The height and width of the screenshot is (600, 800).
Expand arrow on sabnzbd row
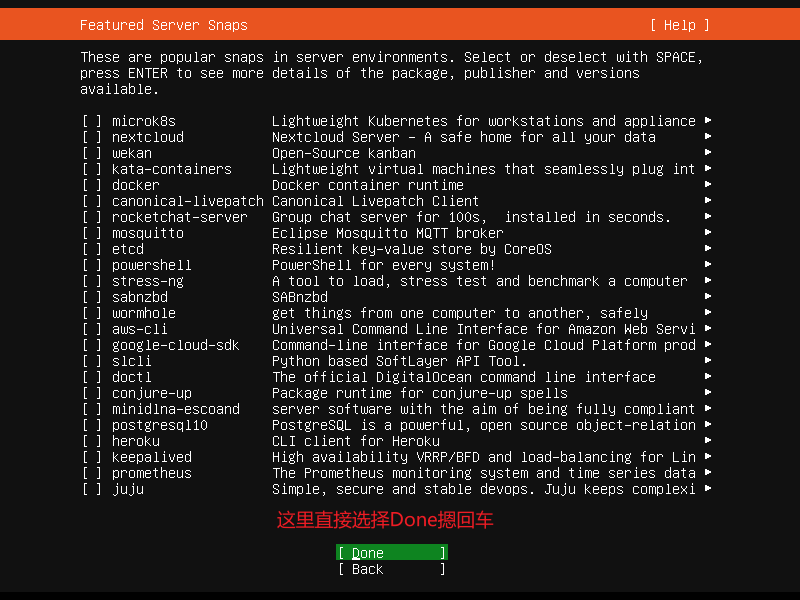click(708, 296)
